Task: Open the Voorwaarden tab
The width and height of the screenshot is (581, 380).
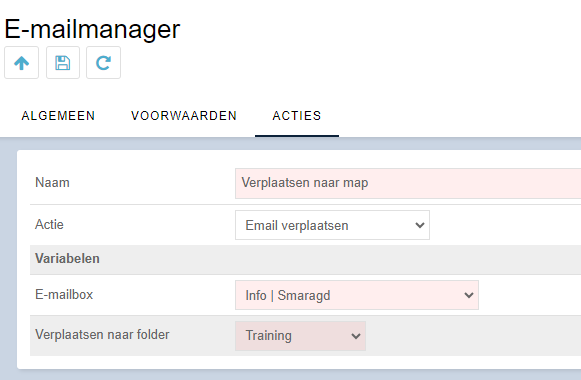Action: pyautogui.click(x=184, y=116)
